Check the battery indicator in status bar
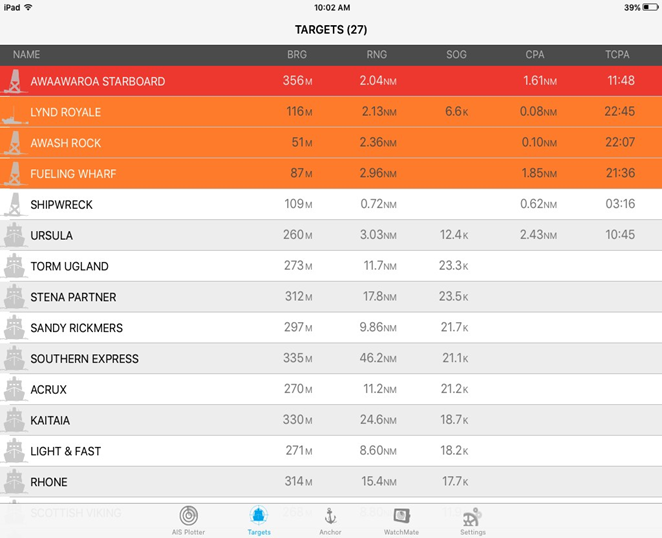The height and width of the screenshot is (538, 662). (650, 7)
